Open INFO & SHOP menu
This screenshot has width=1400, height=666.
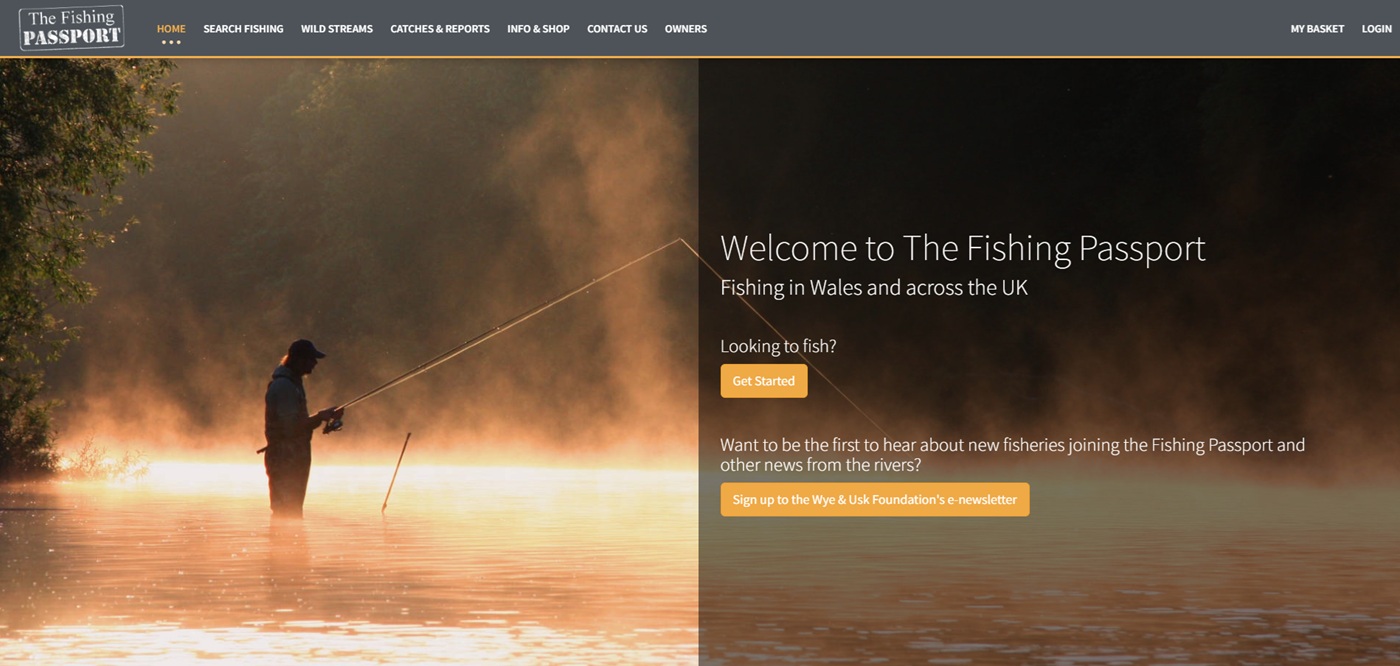538,29
